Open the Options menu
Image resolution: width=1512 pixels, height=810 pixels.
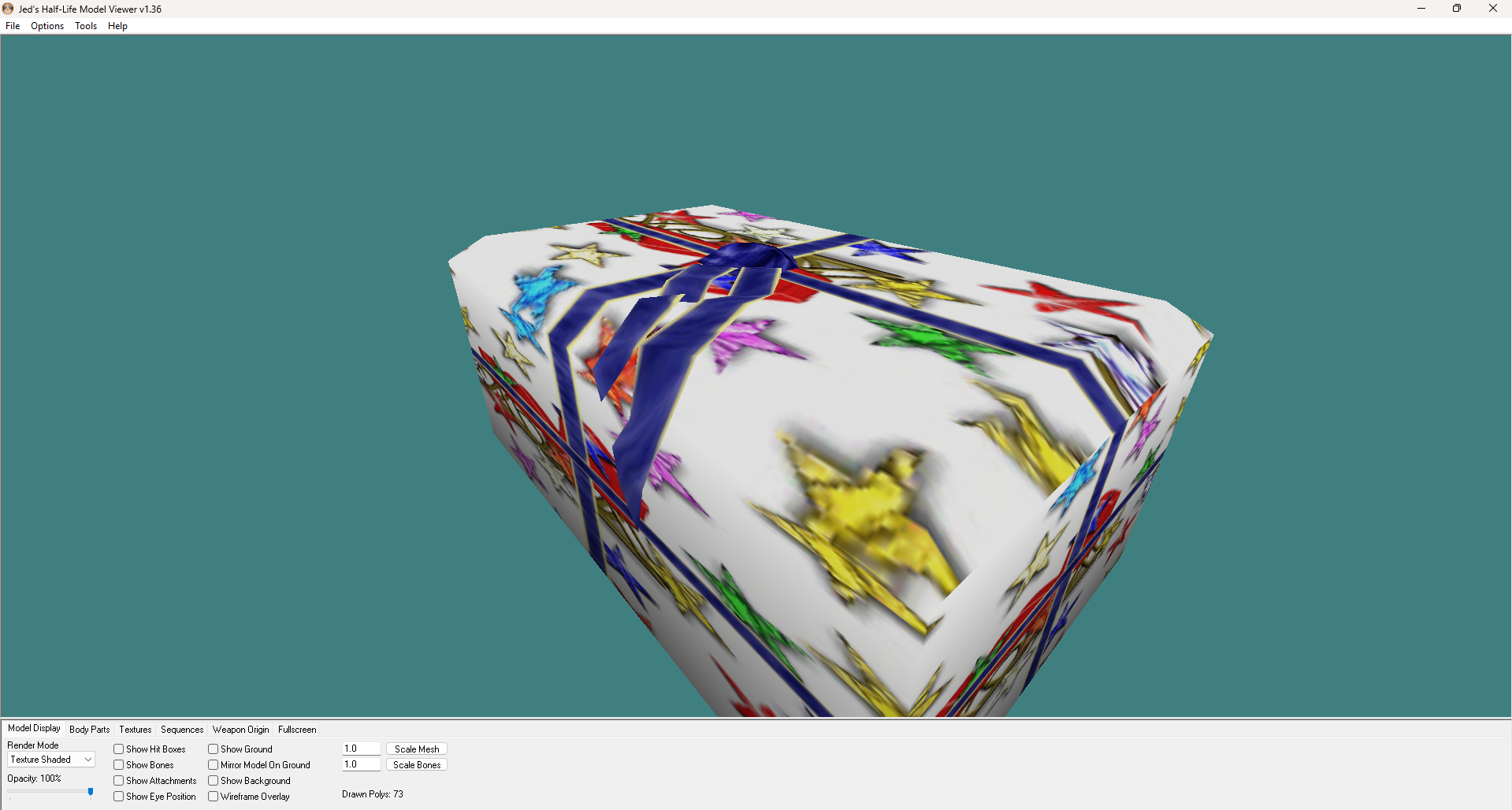click(47, 26)
